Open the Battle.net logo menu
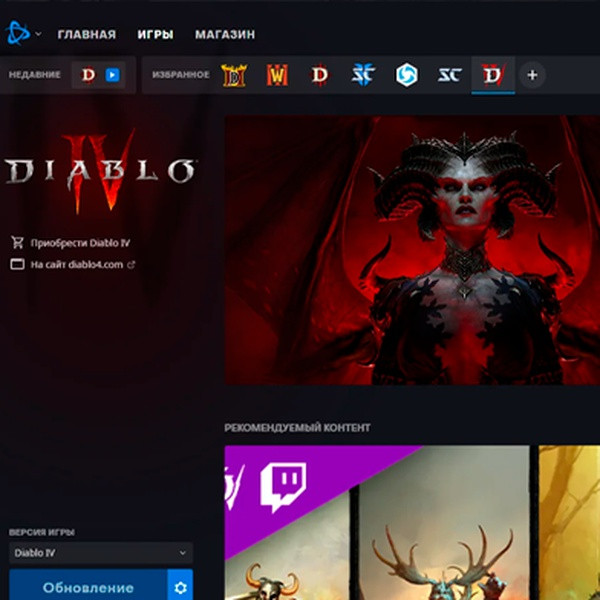This screenshot has height=600, width=600. [18, 33]
